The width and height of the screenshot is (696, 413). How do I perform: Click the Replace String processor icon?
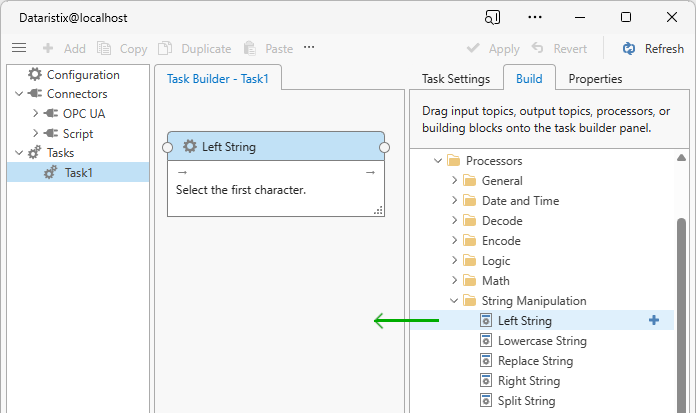[486, 360]
